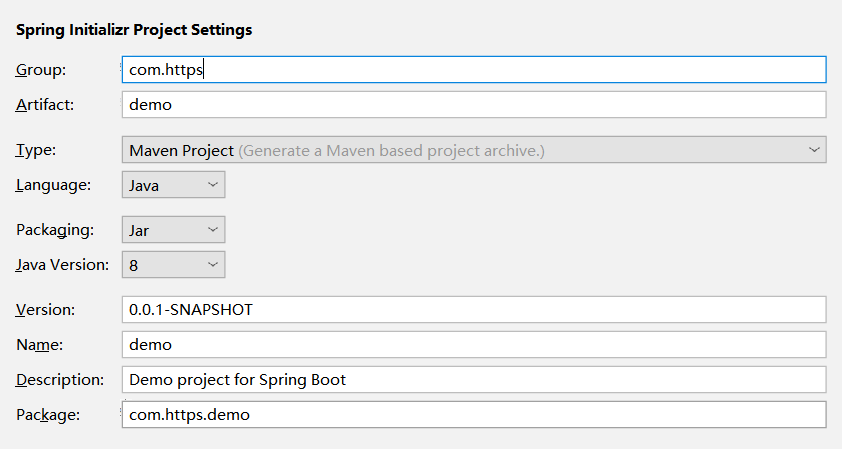
Task: Expand the Language dropdown showing Java
Action: pyautogui.click(x=173, y=185)
